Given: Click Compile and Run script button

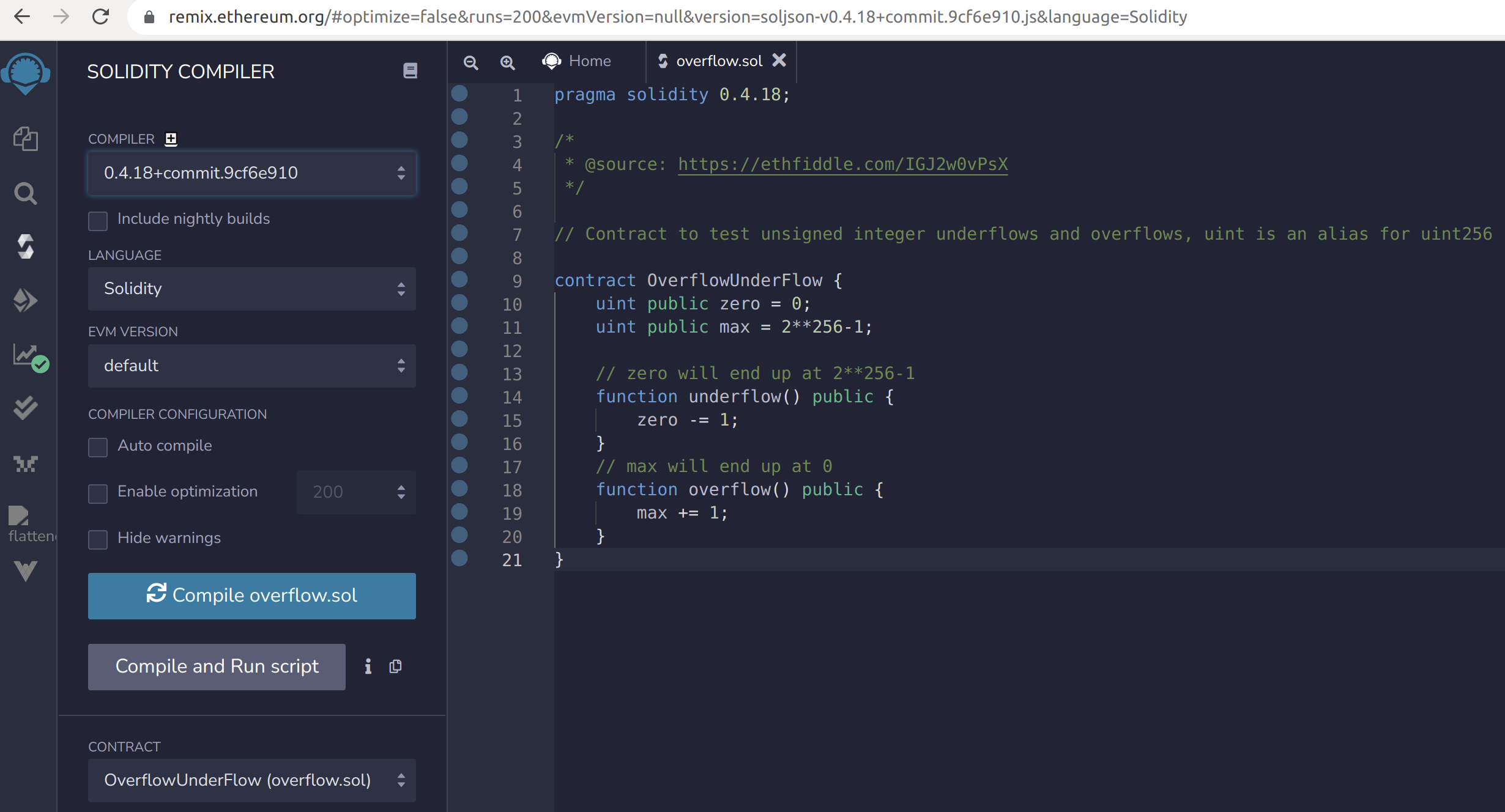Looking at the screenshot, I should point(217,666).
